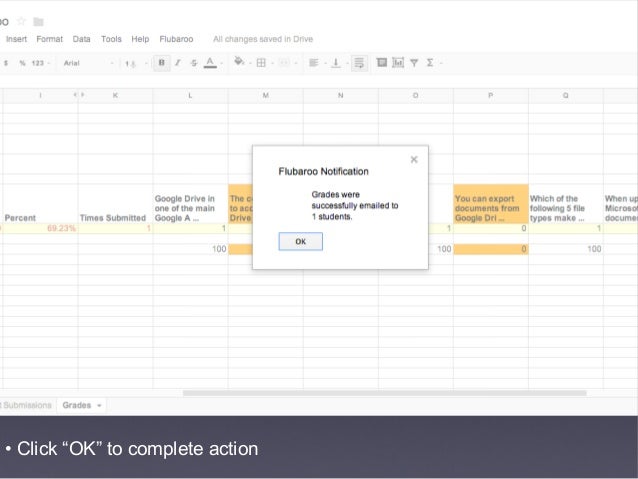Screen dimensions: 638x479
Task: Open the Arial font dropdown
Action: pyautogui.click(x=88, y=63)
